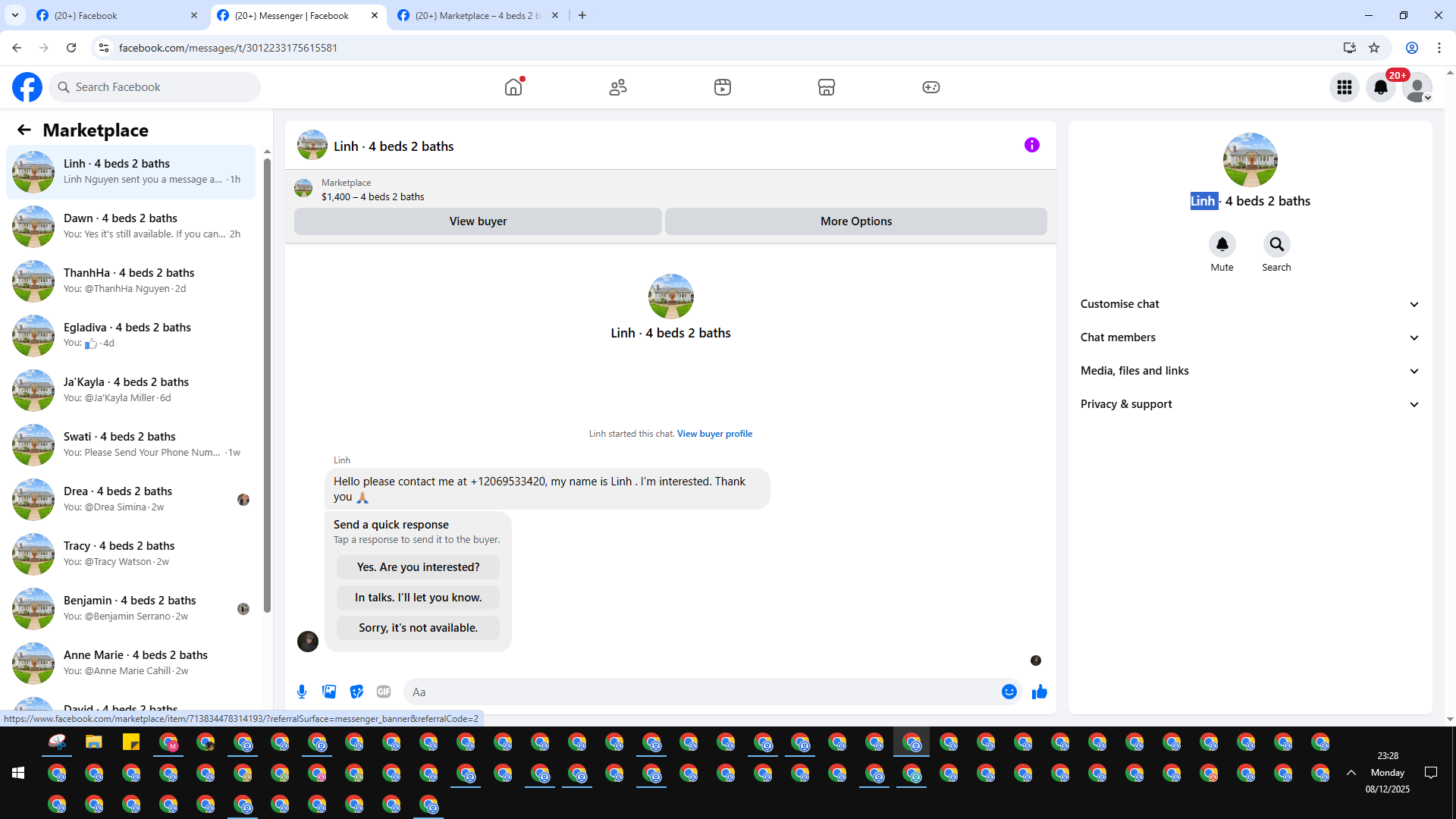Open the Windows notification center icon
This screenshot has width=1456, height=819.
tap(1431, 773)
